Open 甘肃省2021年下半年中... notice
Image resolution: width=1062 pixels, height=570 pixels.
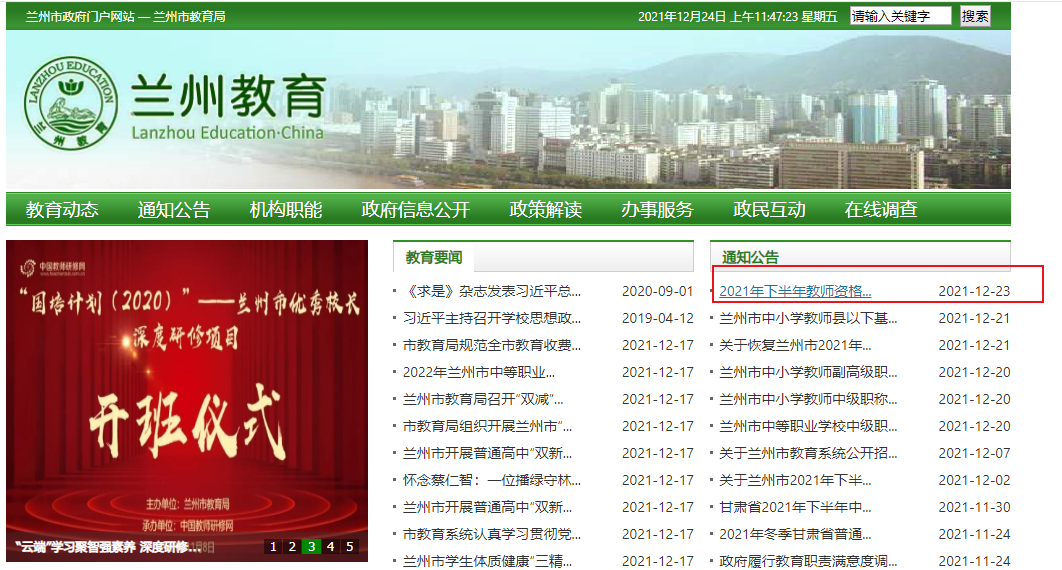[795, 508]
